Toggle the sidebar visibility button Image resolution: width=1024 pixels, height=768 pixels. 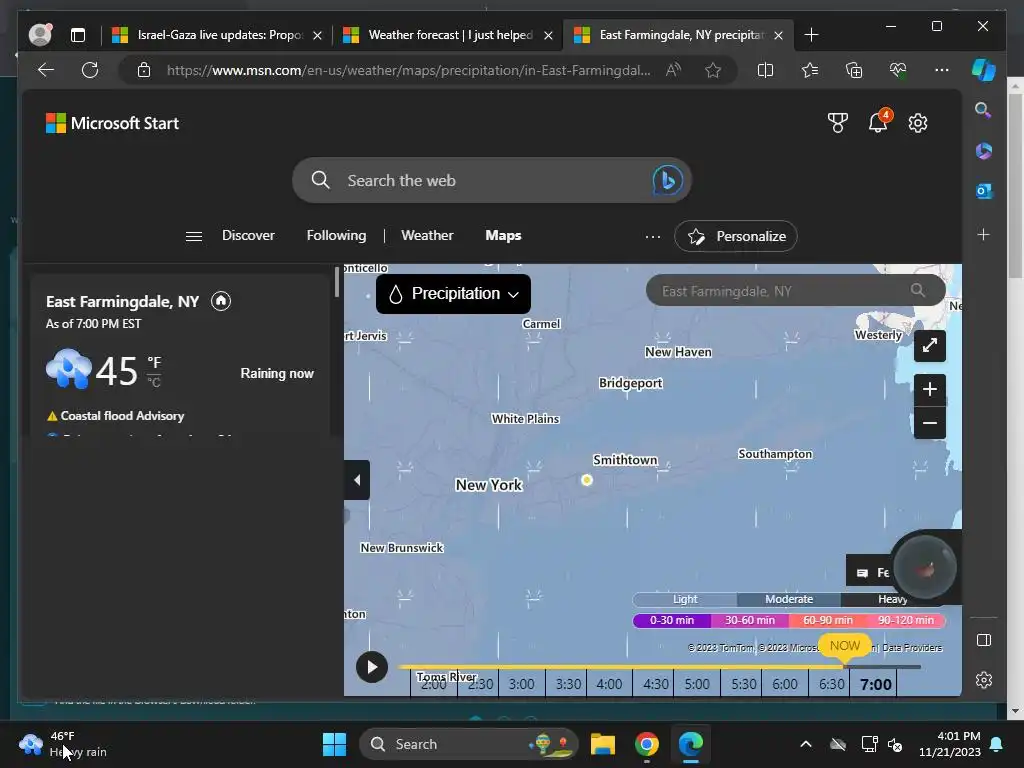(x=984, y=640)
